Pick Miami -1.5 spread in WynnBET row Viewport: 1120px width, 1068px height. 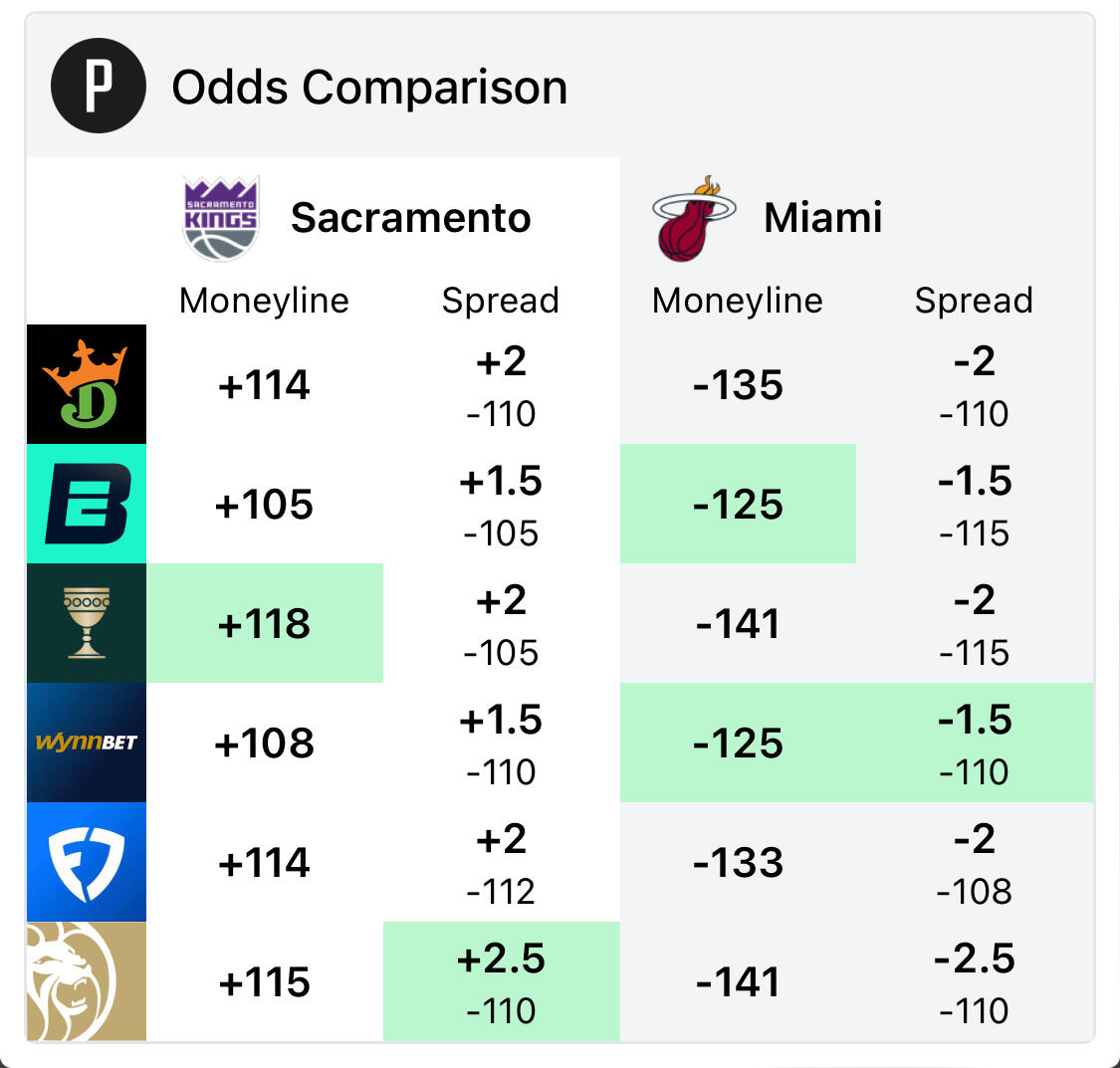click(975, 744)
